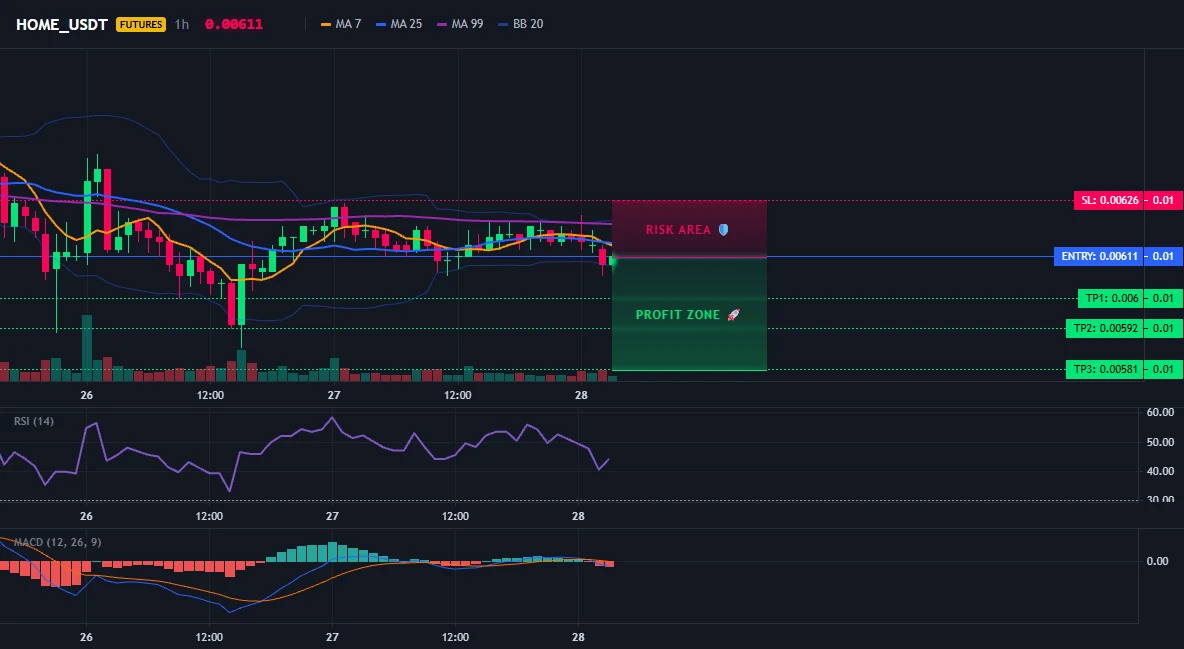
Task: Toggle the MA 7 legend entry
Action: pyautogui.click(x=341, y=24)
